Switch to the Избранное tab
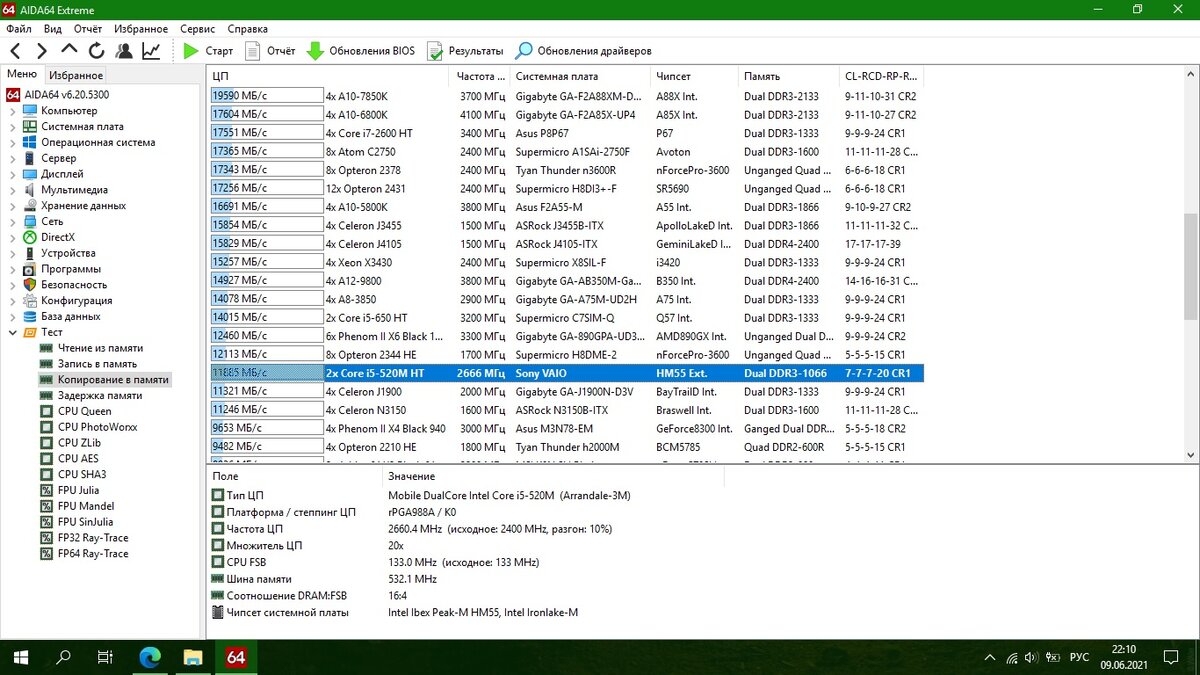The height and width of the screenshot is (675, 1200). (x=76, y=74)
